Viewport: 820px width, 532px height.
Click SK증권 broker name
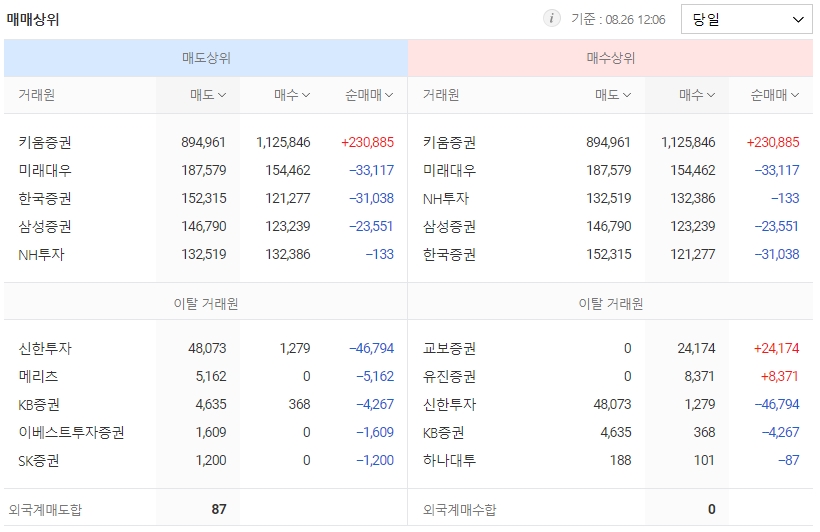(39, 461)
